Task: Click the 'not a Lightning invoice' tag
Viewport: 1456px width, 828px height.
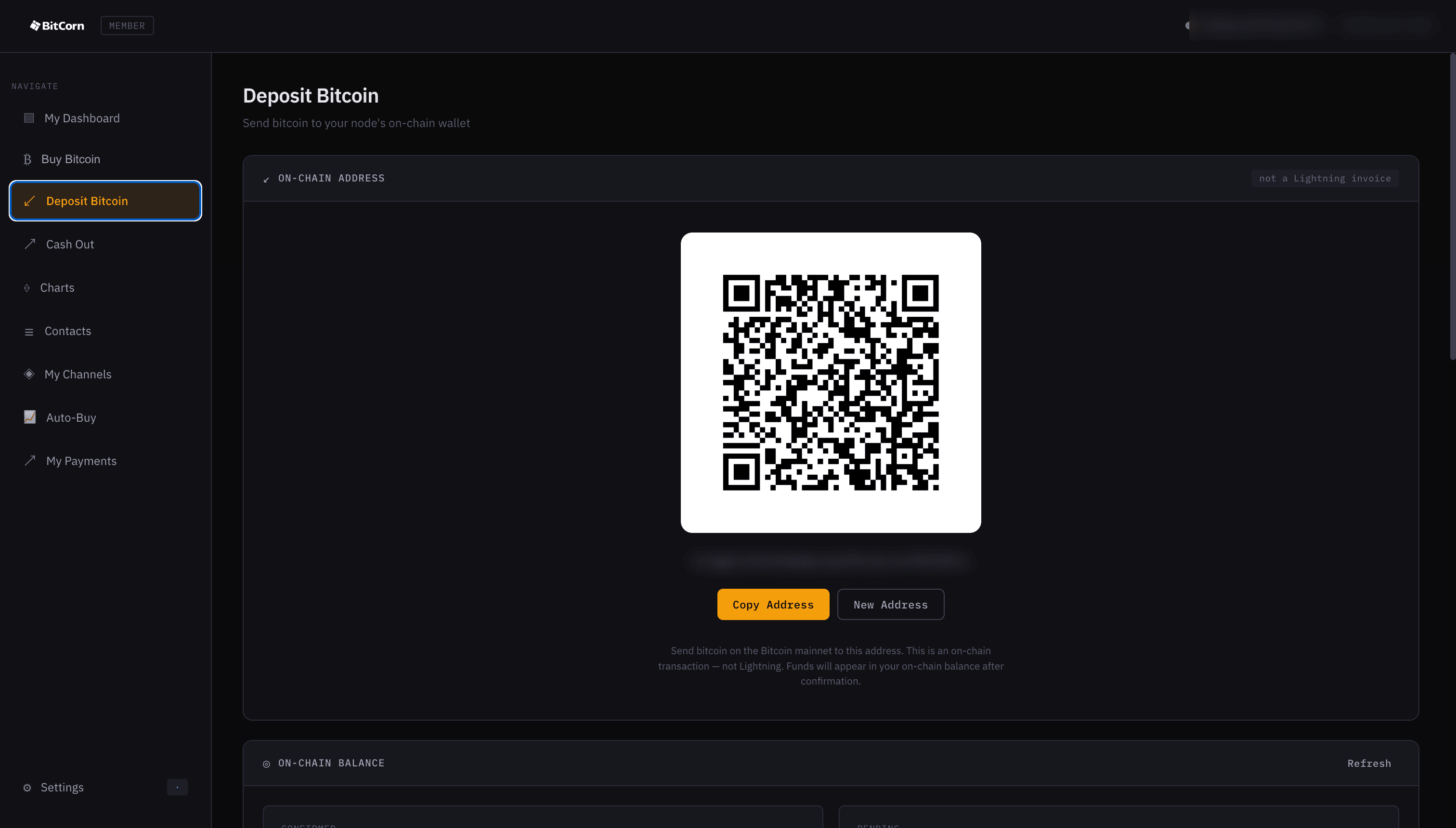Action: 1325,179
